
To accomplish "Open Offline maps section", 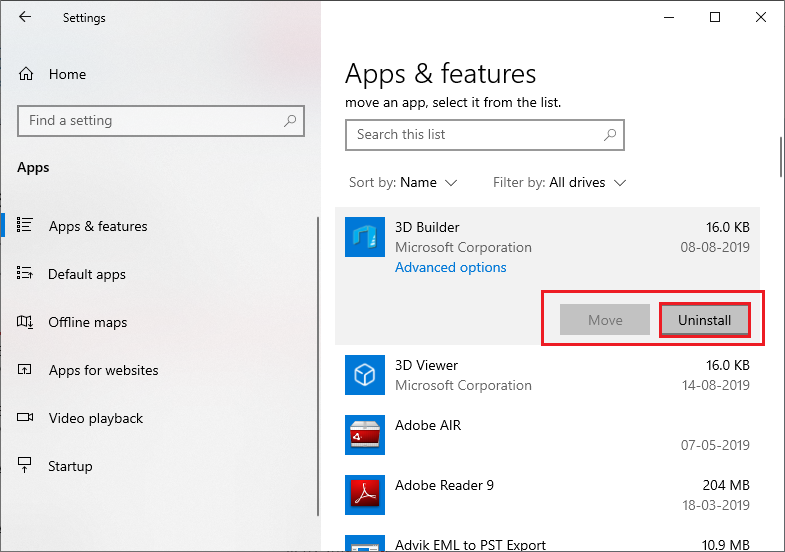I will [160, 322].
